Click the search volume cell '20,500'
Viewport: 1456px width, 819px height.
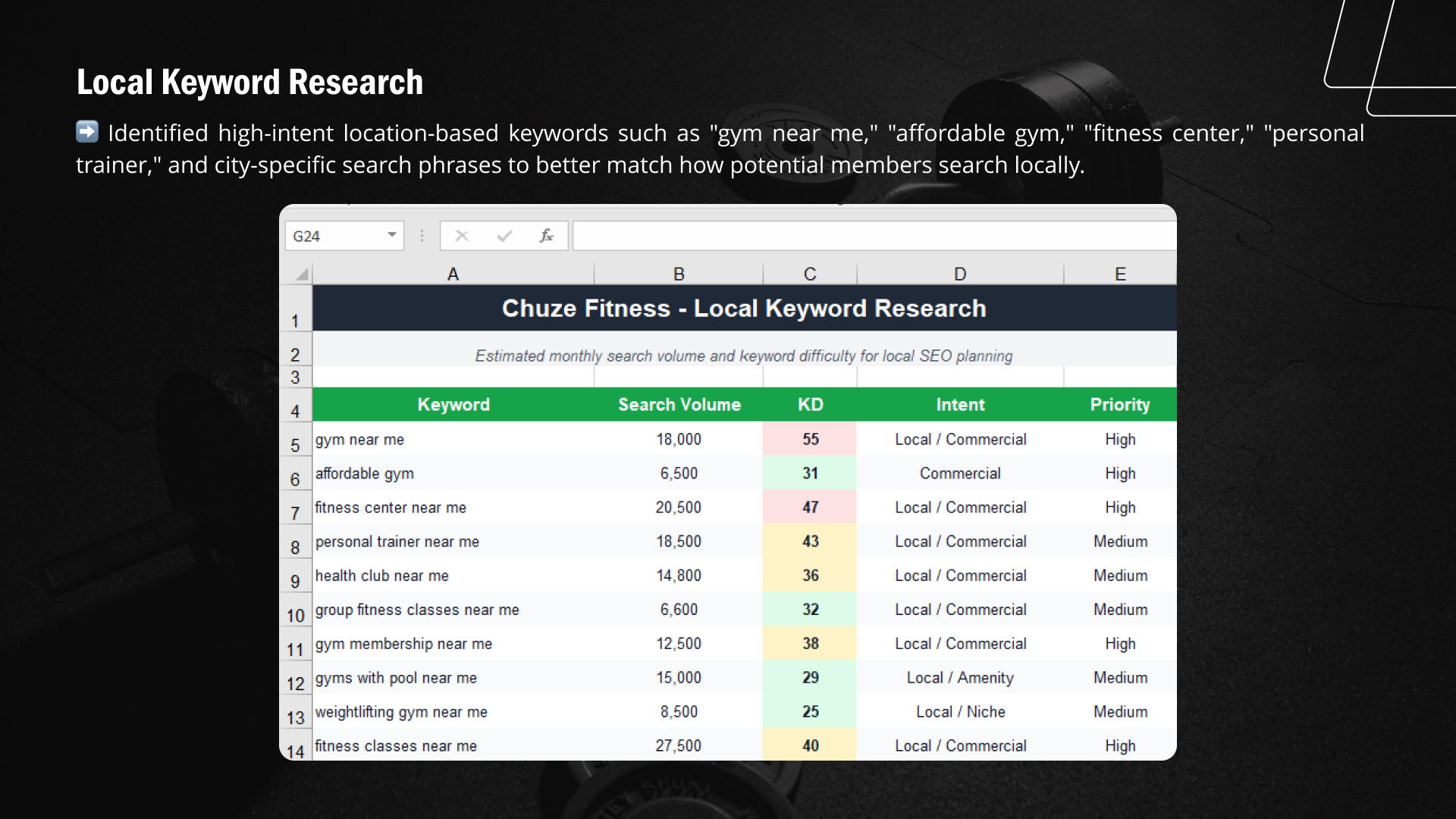click(679, 507)
